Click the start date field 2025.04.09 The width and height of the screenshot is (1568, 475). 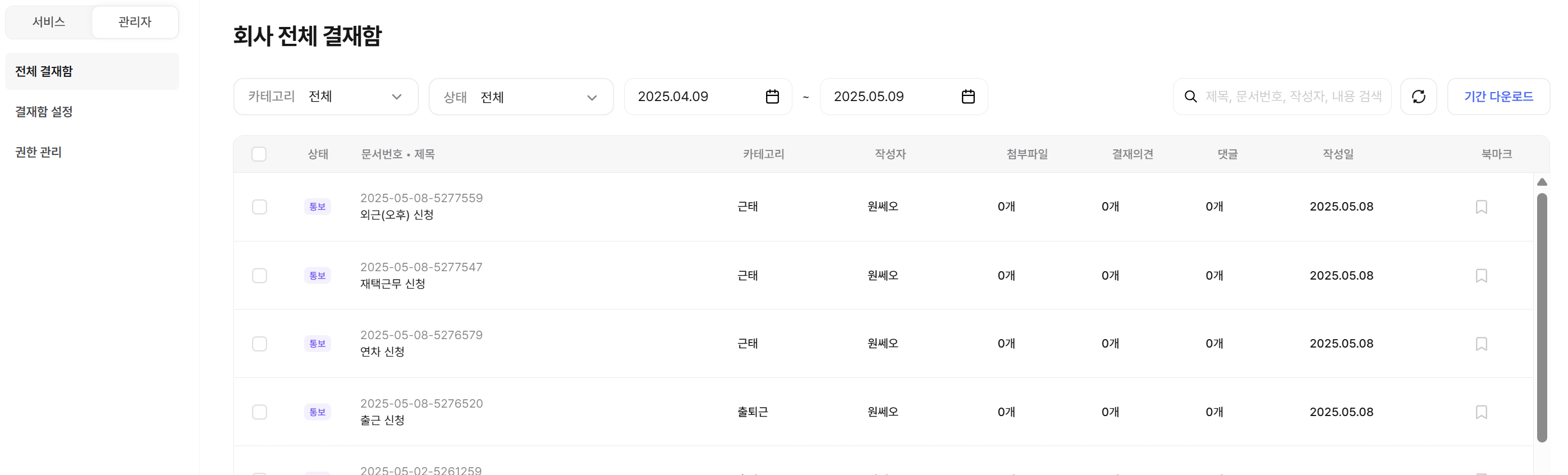click(708, 96)
